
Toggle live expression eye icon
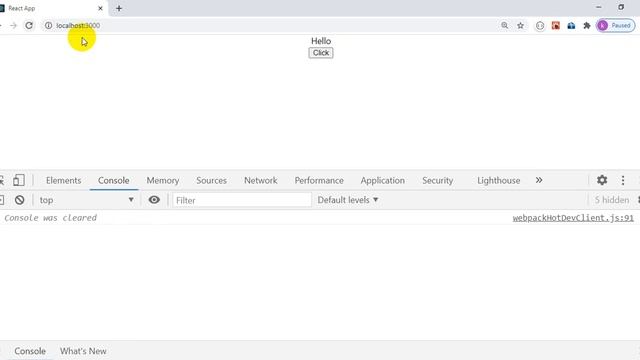coord(154,200)
